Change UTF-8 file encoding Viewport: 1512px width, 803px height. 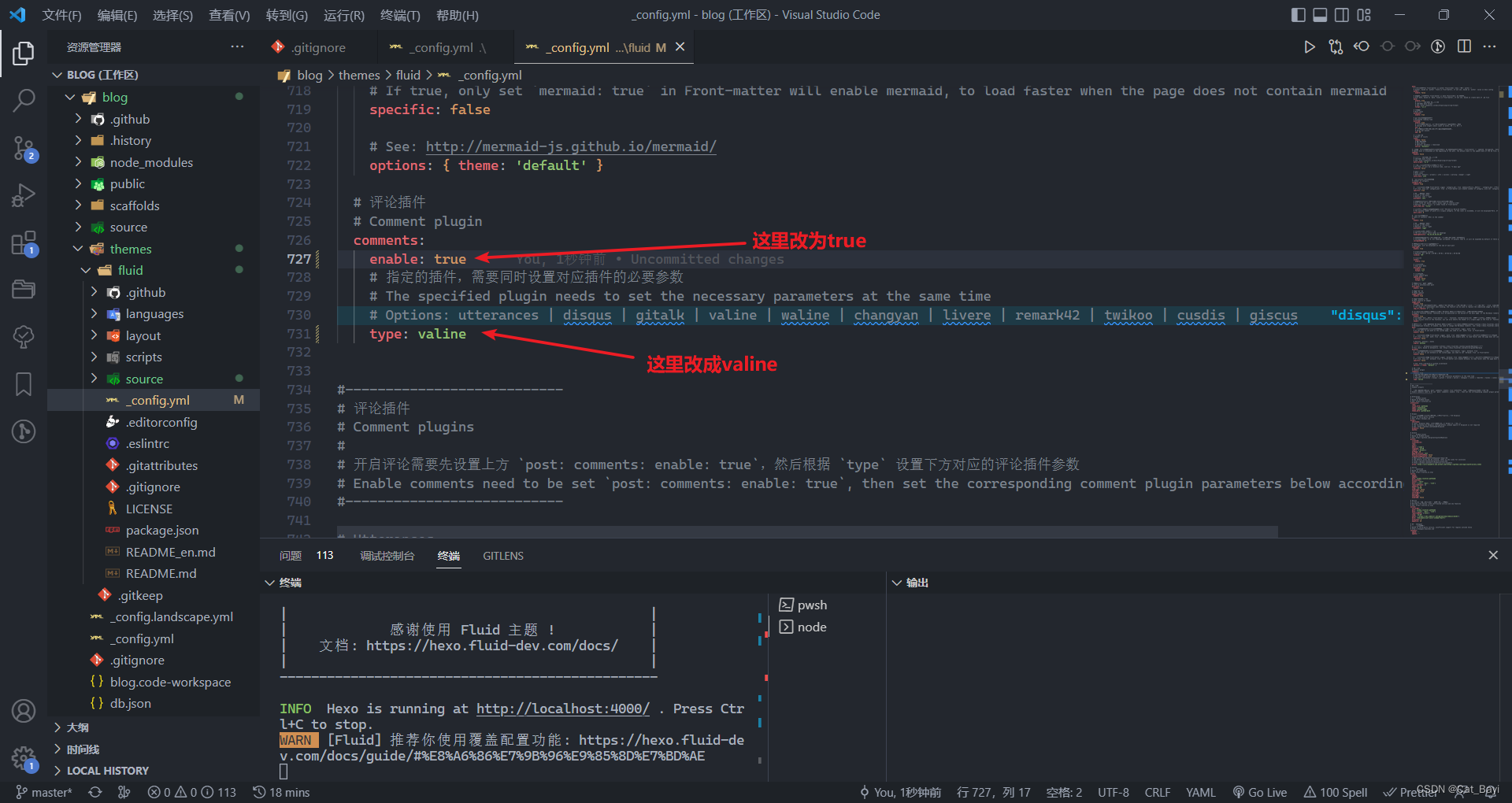(1114, 792)
